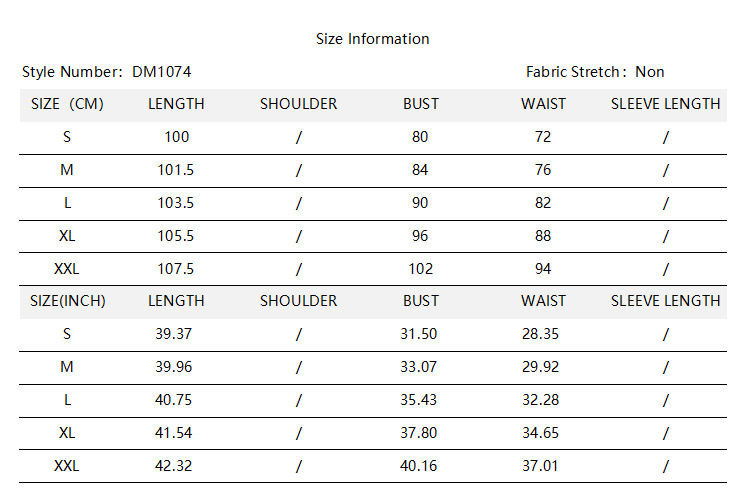Click the Style Number DM1074 text
This screenshot has width=750, height=500.
[x=107, y=72]
